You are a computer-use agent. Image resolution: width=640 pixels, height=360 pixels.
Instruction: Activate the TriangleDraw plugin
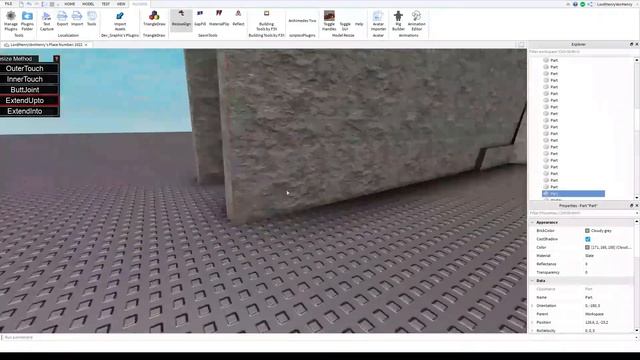coord(154,19)
